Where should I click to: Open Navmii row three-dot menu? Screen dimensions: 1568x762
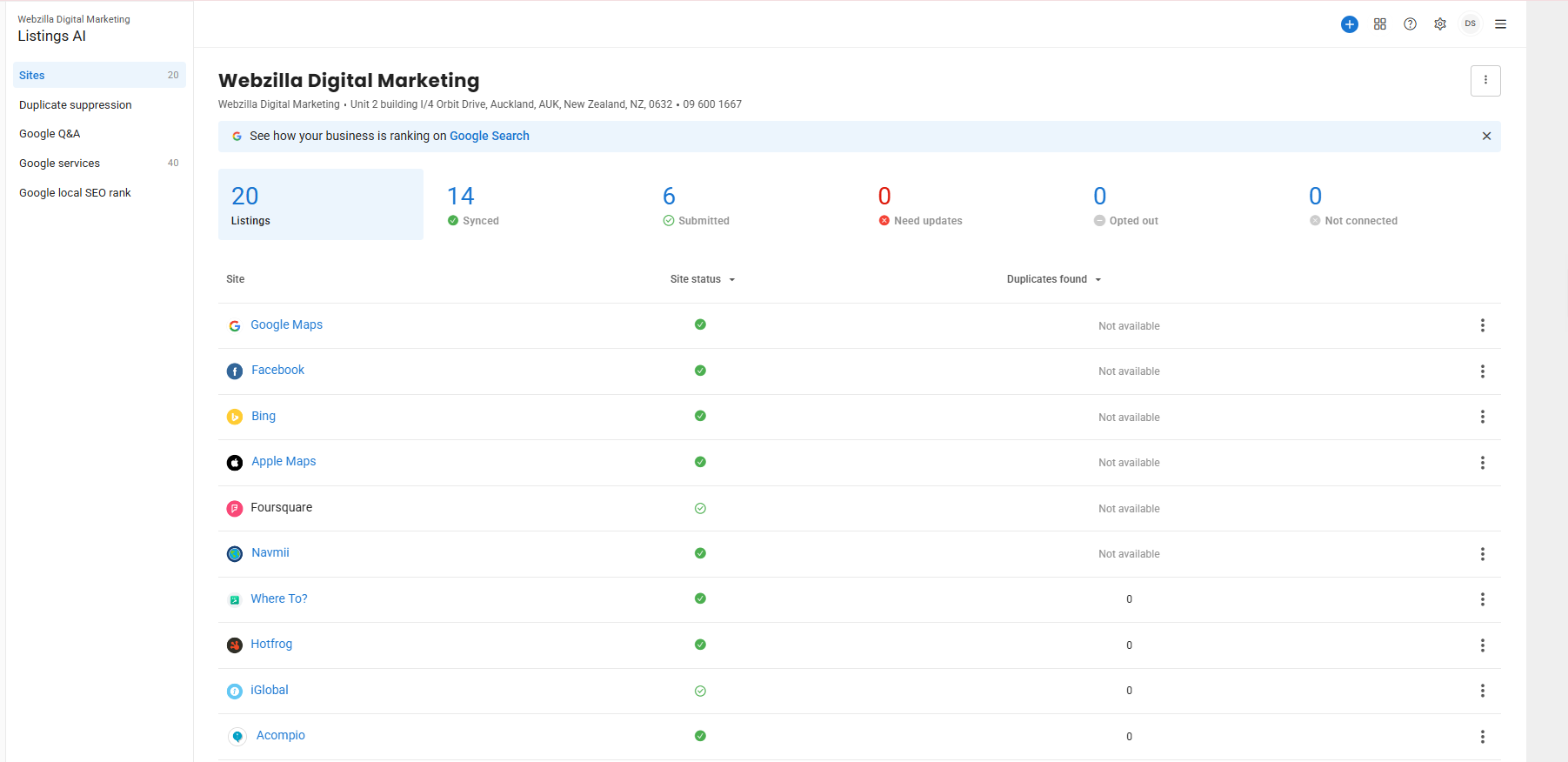pyautogui.click(x=1483, y=554)
